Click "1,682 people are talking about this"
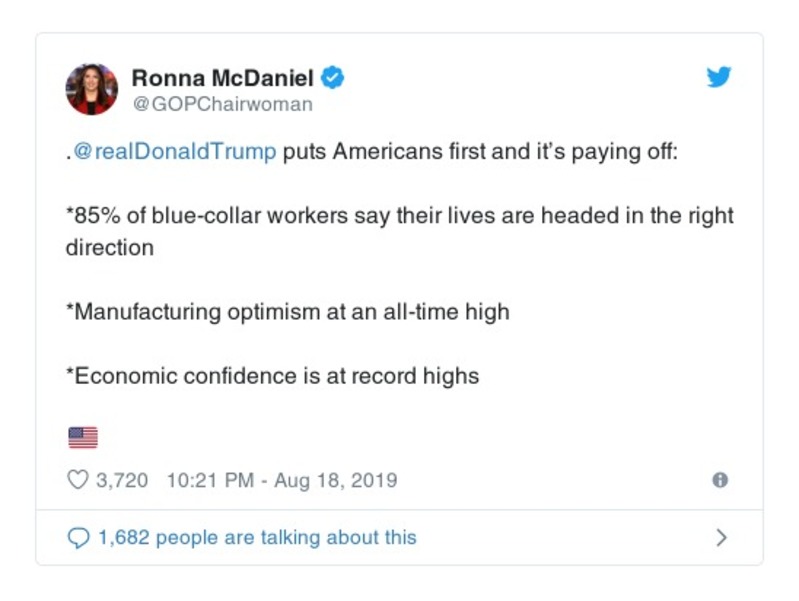The image size is (799, 601). [x=257, y=538]
